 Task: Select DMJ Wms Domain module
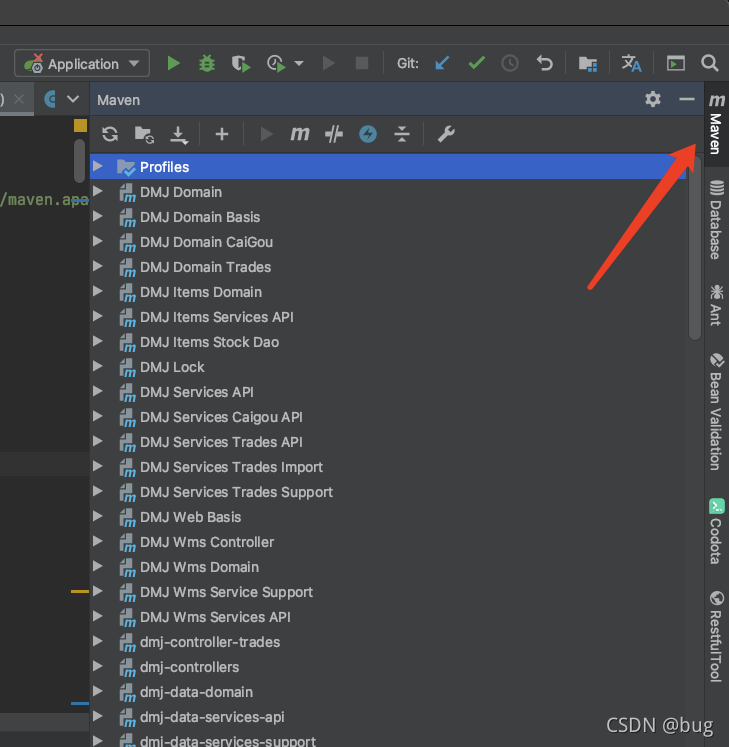(x=199, y=567)
